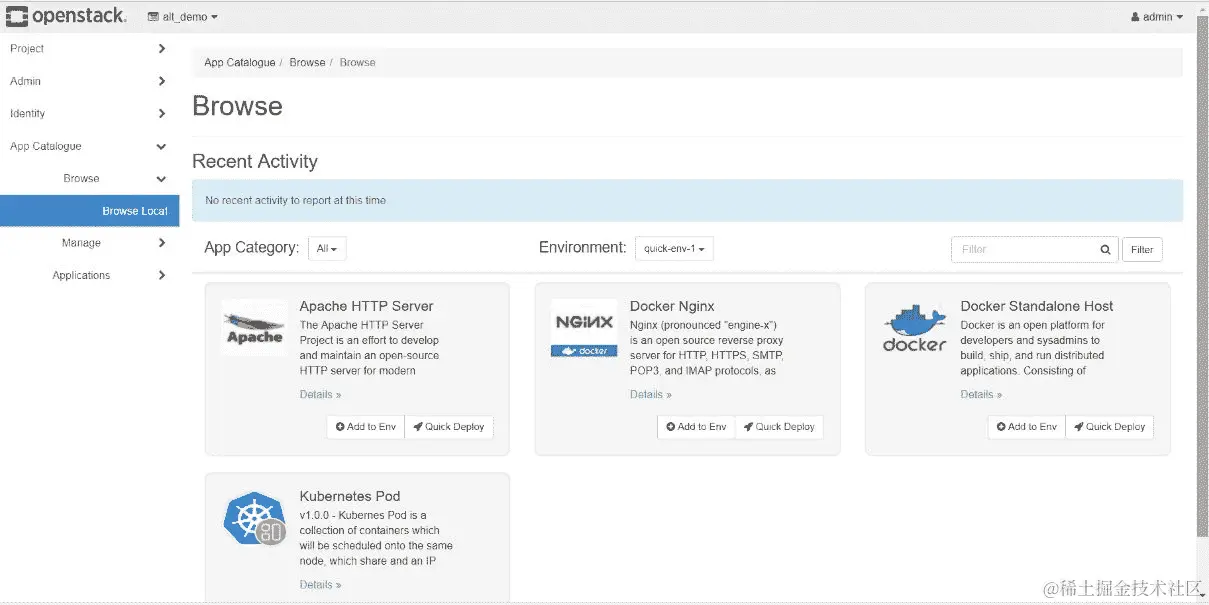Quick Deploy Apache HTTP Server

click(x=449, y=427)
